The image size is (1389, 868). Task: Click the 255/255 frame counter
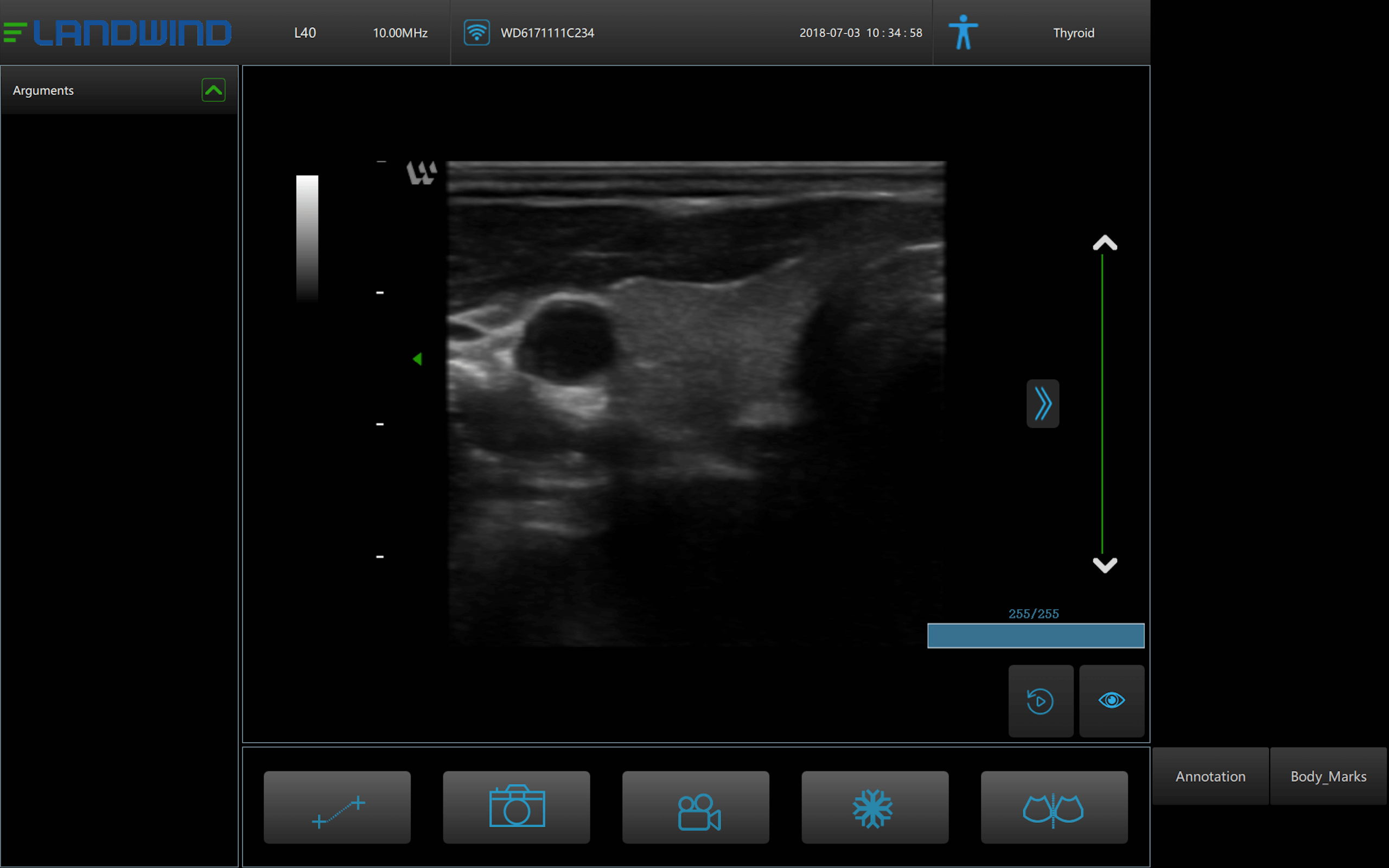tap(1034, 614)
